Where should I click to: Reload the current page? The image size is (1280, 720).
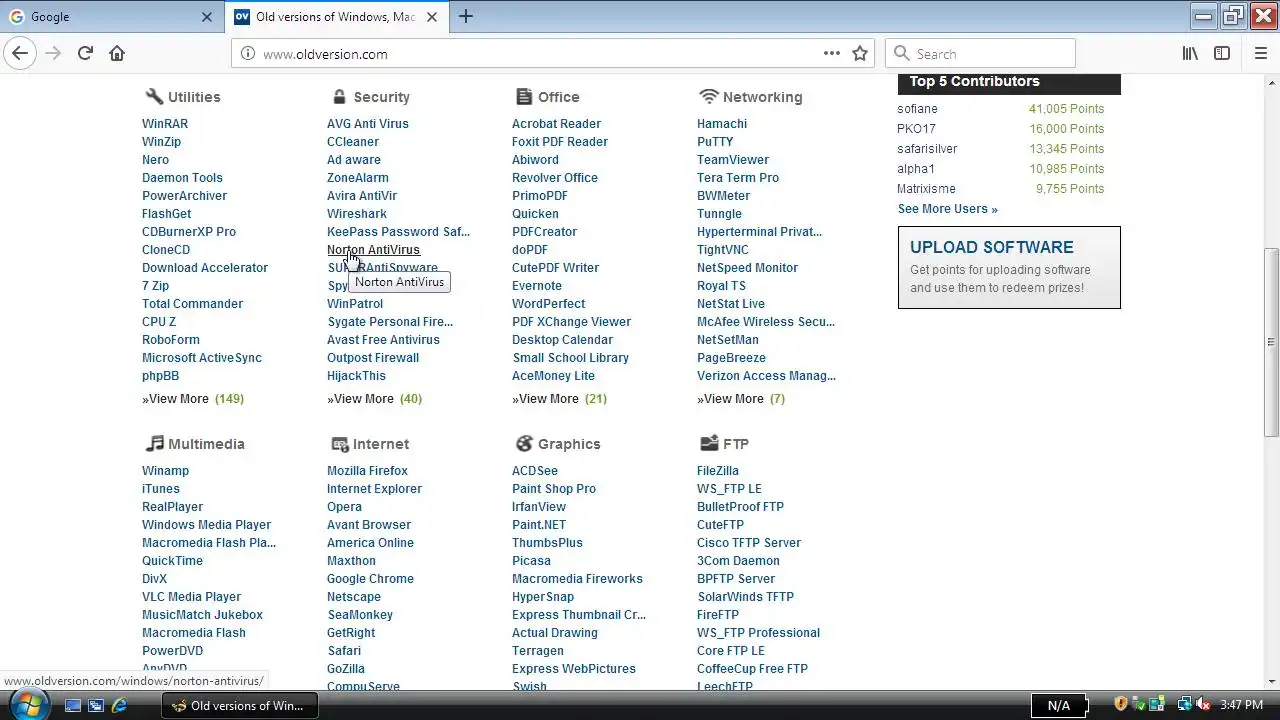pyautogui.click(x=85, y=54)
